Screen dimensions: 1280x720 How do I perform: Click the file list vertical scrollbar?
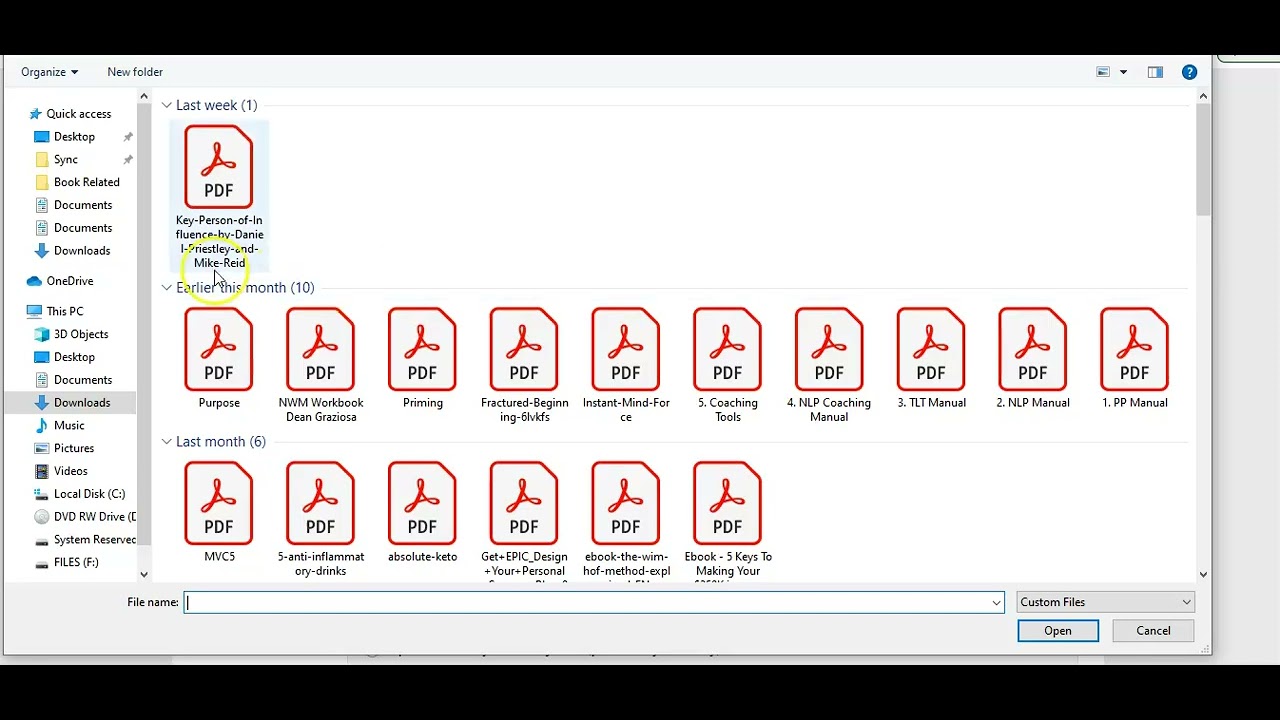[1203, 159]
